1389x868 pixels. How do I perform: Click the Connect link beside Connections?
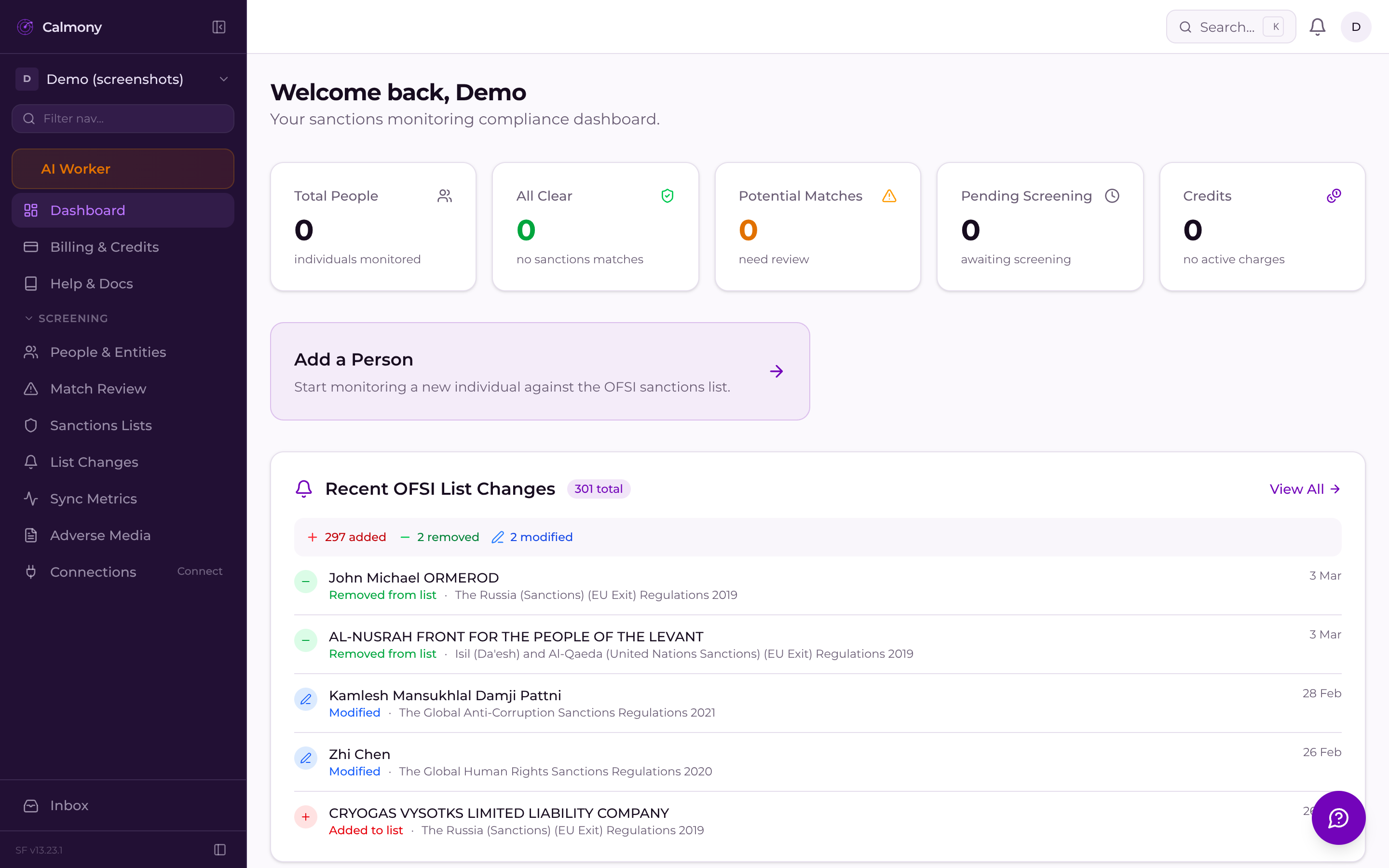(200, 571)
